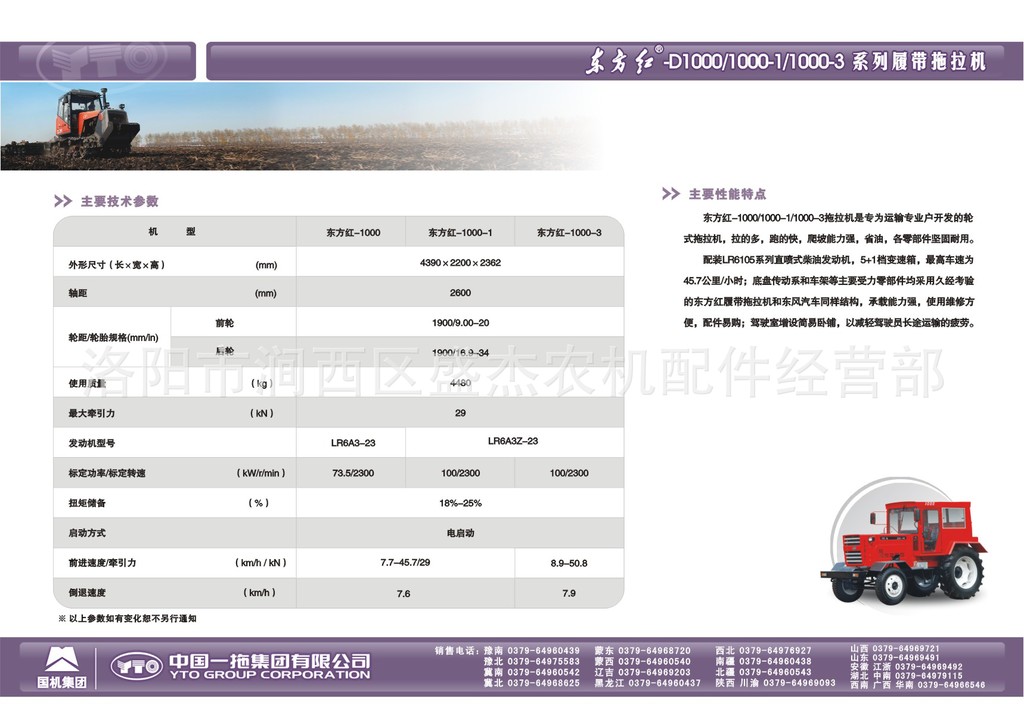Click the forward speed value 7.7-45.7/29
This screenshot has width=1024, height=724.
[x=405, y=562]
